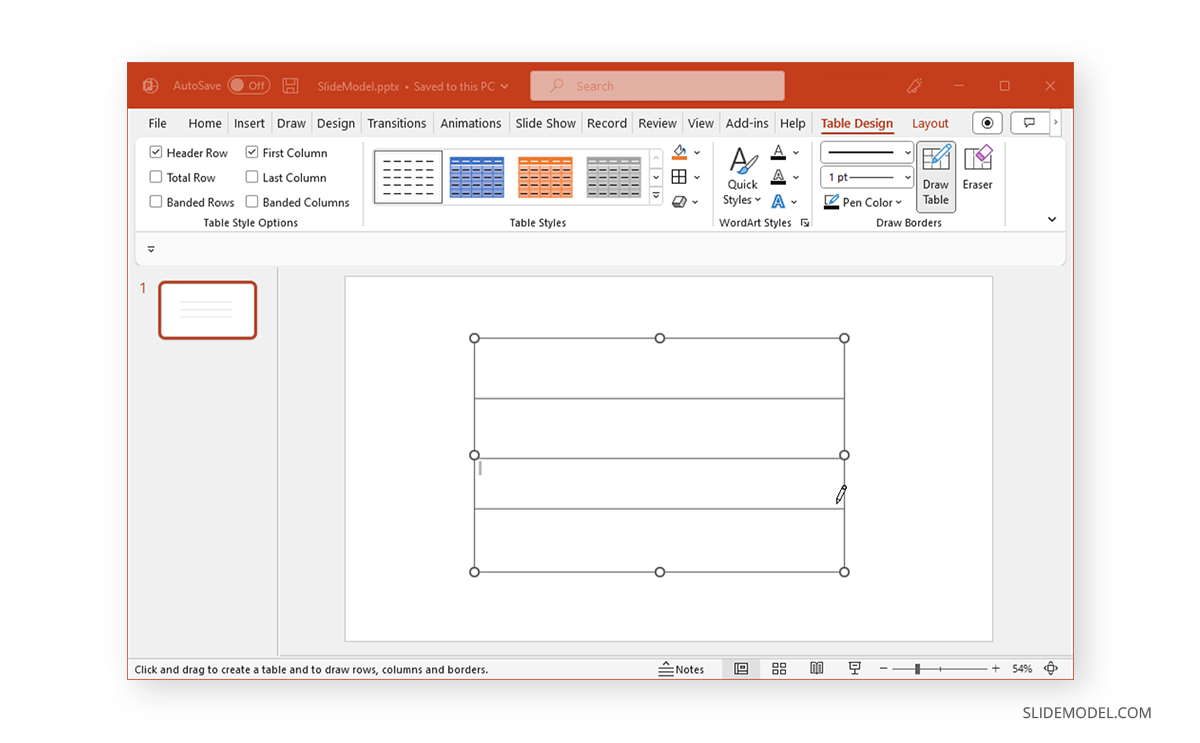Select the Draw Table tool
The height and width of the screenshot is (743, 1200).
(936, 176)
